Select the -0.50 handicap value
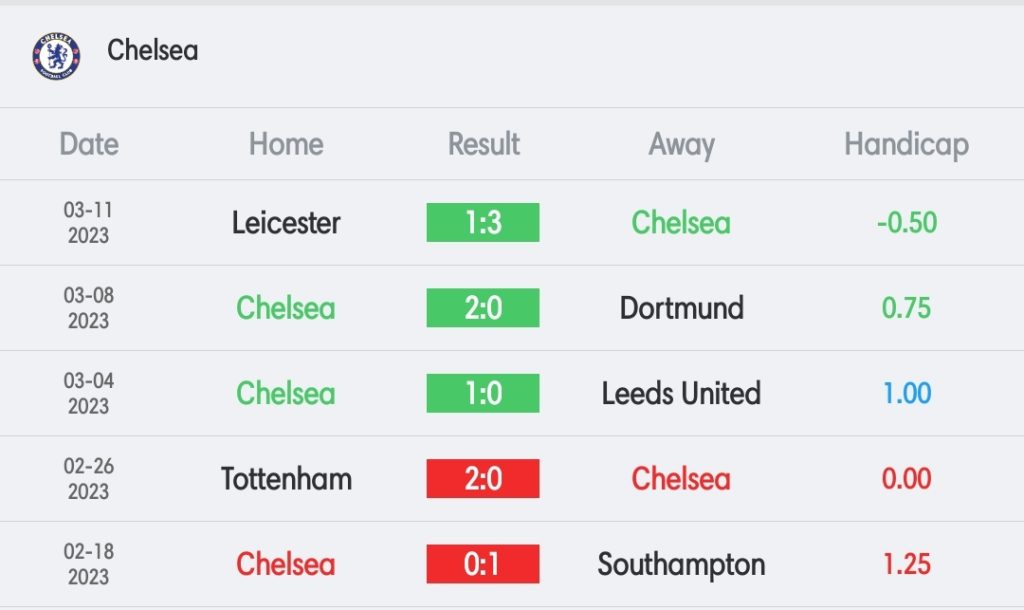This screenshot has width=1024, height=610. click(907, 222)
